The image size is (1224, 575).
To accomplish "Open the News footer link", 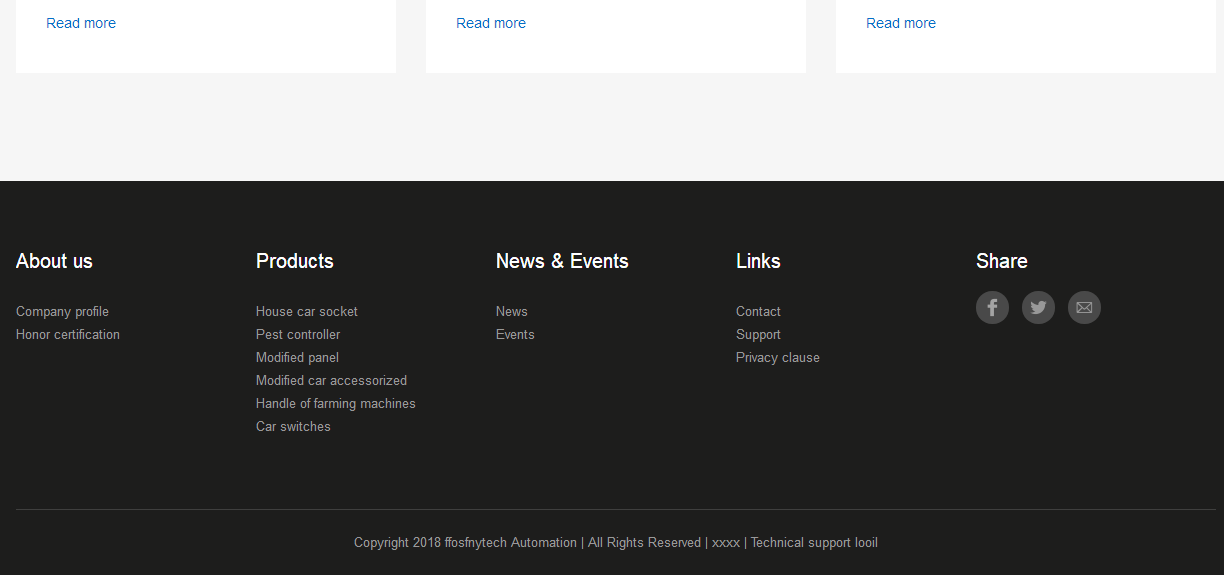I will (x=512, y=312).
